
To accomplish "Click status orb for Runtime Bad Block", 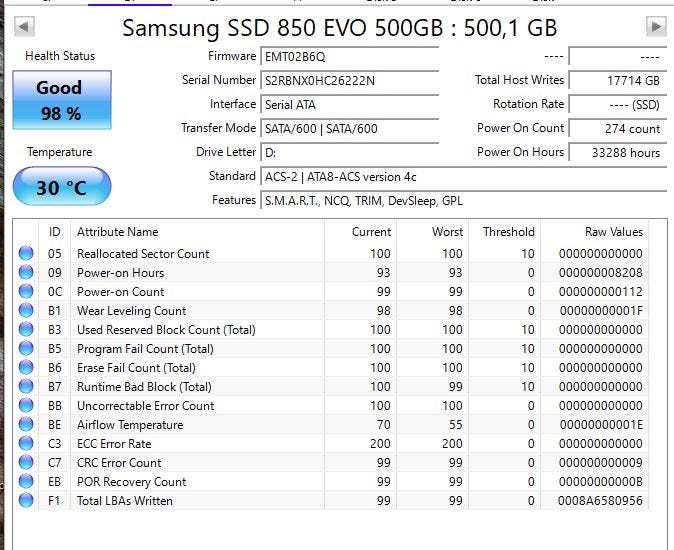I will point(26,386).
